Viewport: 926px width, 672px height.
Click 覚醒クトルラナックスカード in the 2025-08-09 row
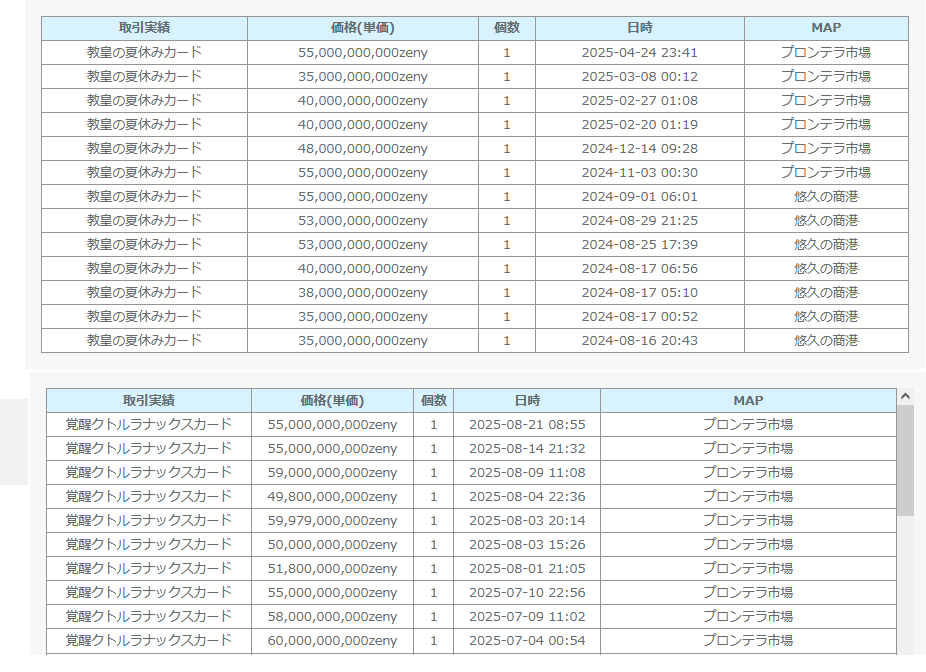tap(149, 473)
